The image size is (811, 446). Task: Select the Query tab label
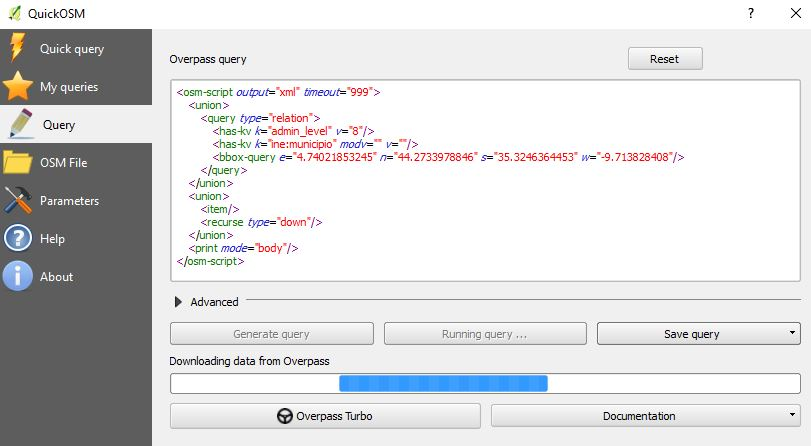tap(59, 125)
